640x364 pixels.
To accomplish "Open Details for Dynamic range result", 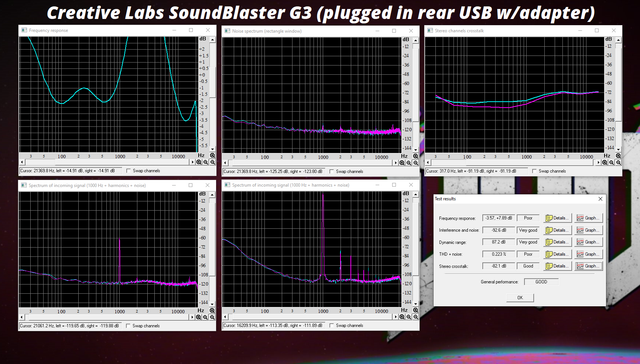I will coord(558,242).
